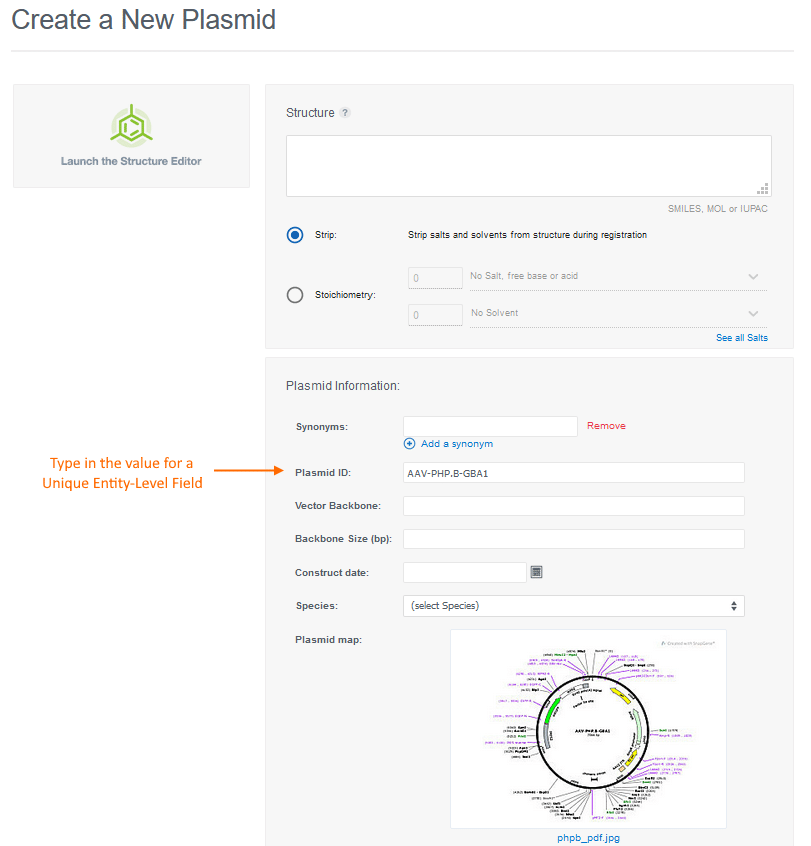
Task: Click the plus icon beside Add a synonym
Action: [x=409, y=444]
